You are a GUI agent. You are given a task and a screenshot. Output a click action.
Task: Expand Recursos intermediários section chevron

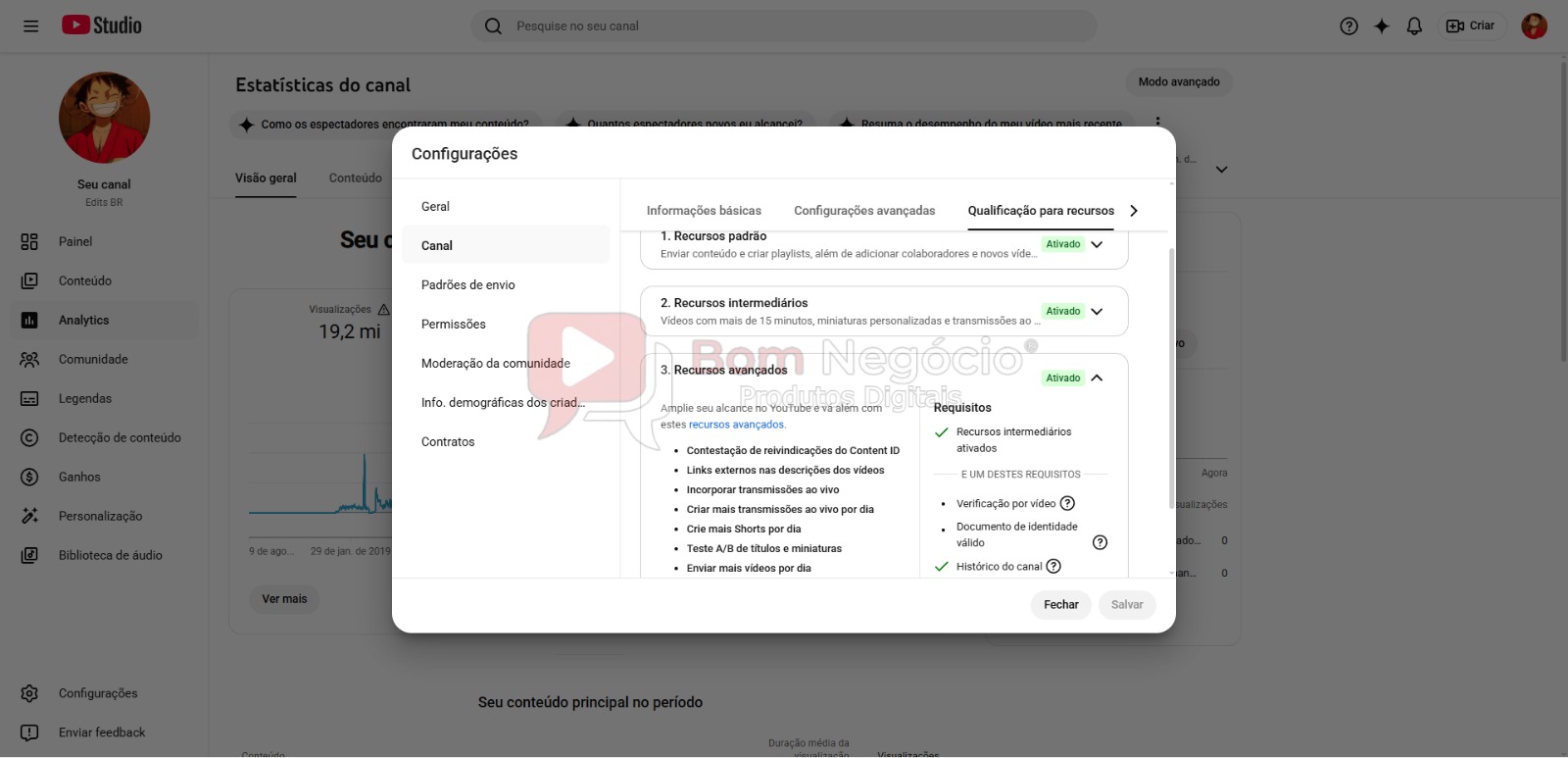1097,311
